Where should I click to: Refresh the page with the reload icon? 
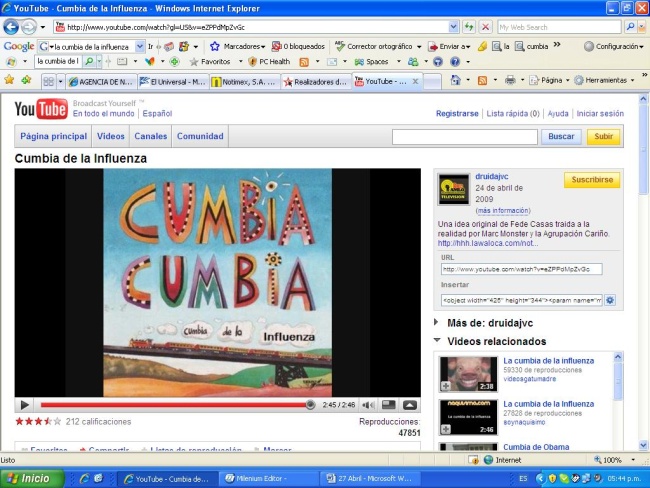[x=469, y=27]
